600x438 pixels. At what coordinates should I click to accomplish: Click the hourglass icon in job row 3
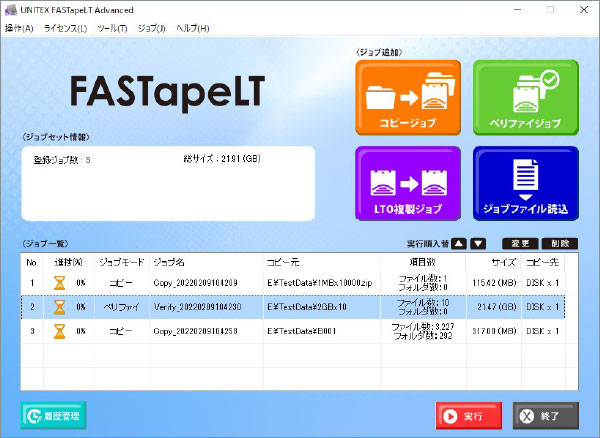pos(59,331)
